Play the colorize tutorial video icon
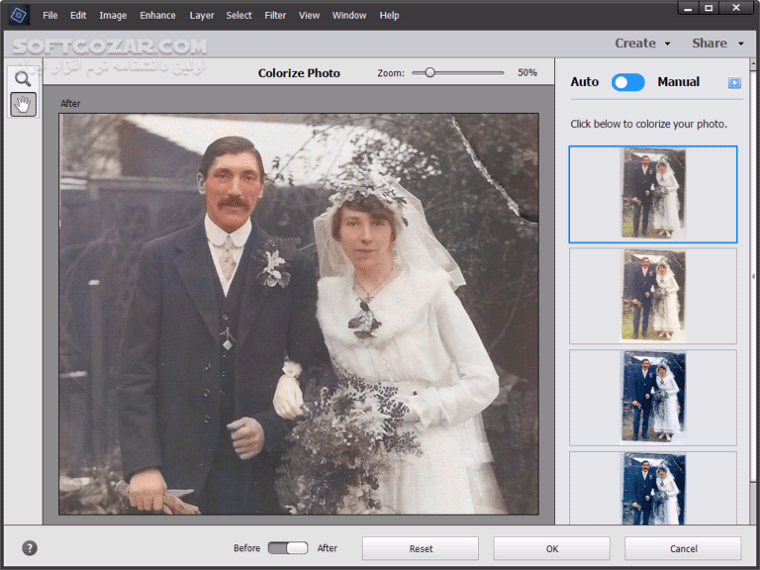 click(734, 83)
